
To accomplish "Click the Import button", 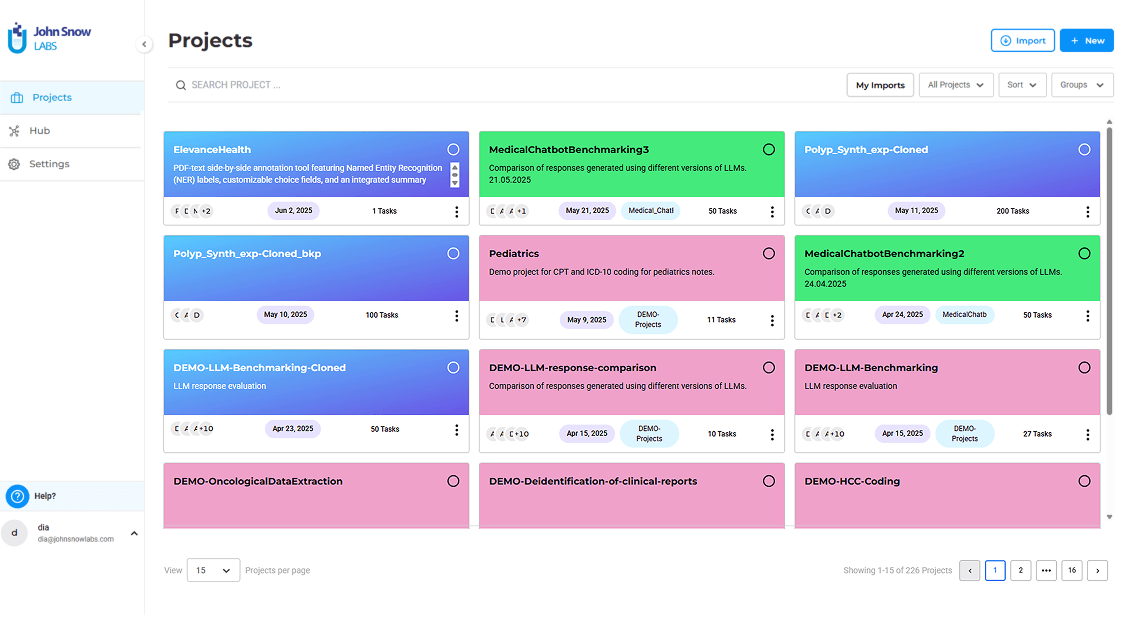I will tap(1023, 41).
